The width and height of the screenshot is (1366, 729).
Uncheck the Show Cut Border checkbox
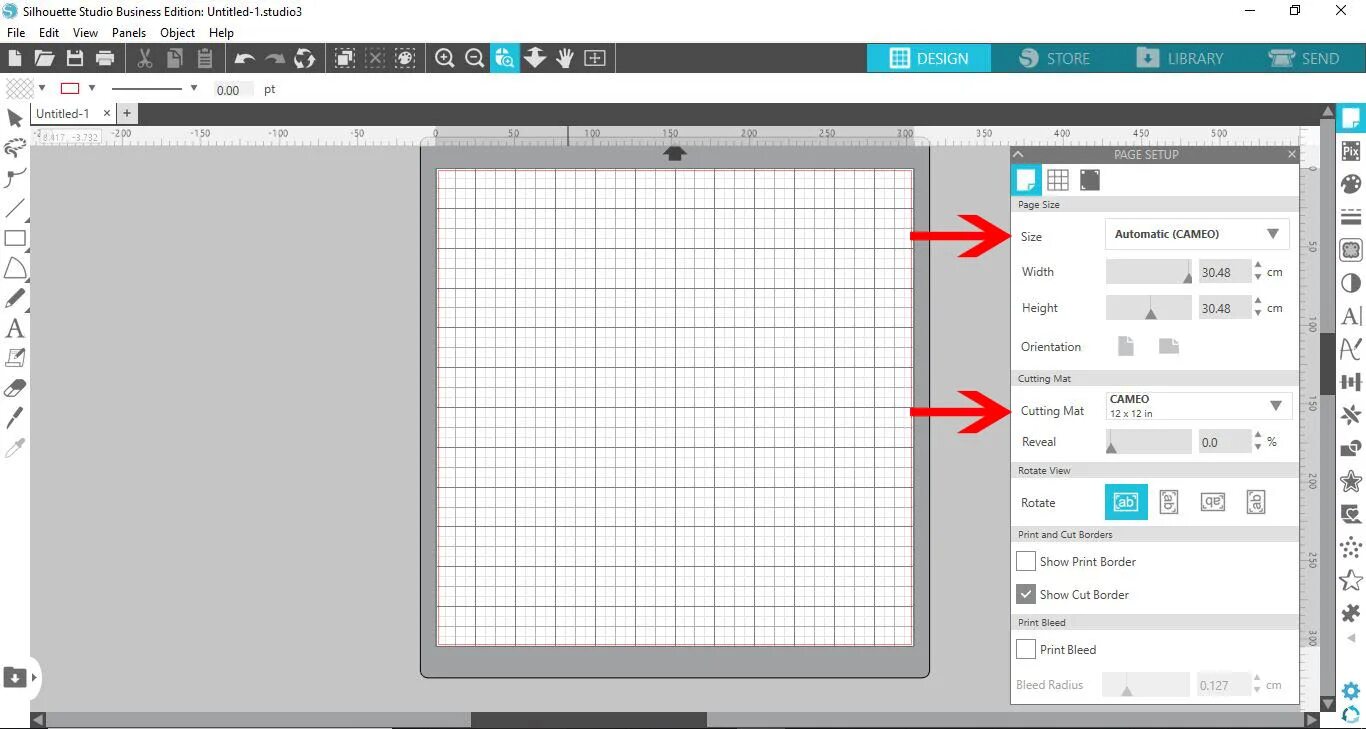click(x=1026, y=594)
